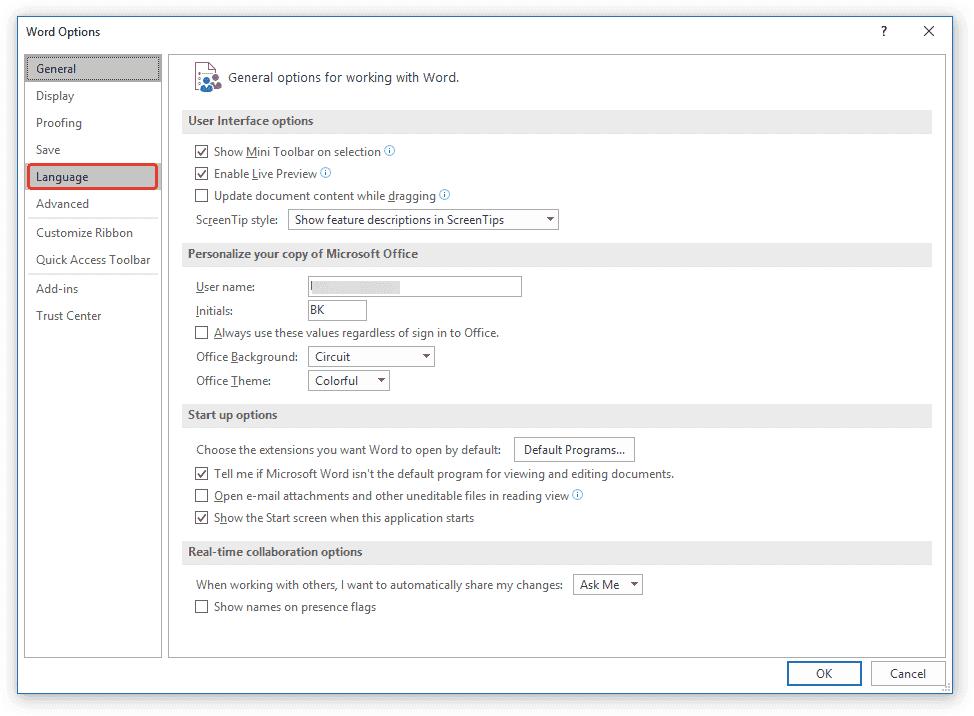This screenshot has width=974, height=716.
Task: Toggle Show Mini Toolbar on selection
Action: click(x=202, y=152)
